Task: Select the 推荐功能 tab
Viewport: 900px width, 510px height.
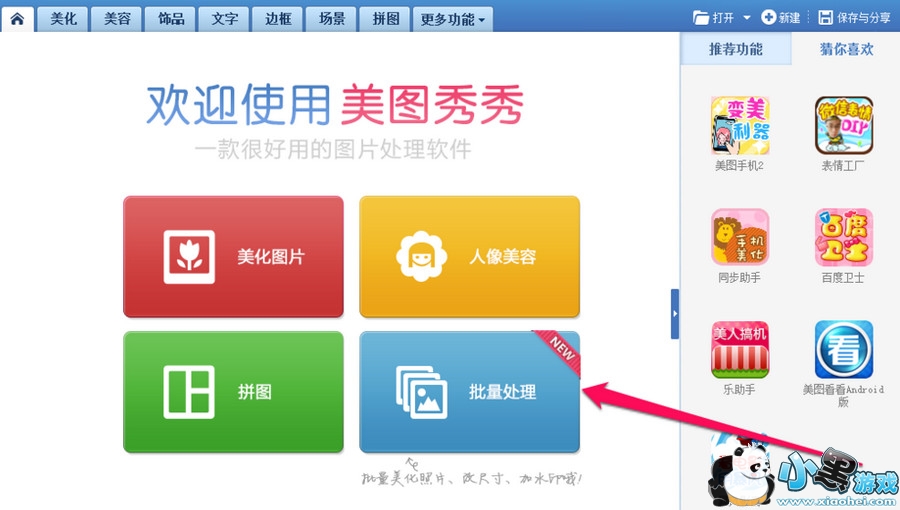Action: pos(736,49)
